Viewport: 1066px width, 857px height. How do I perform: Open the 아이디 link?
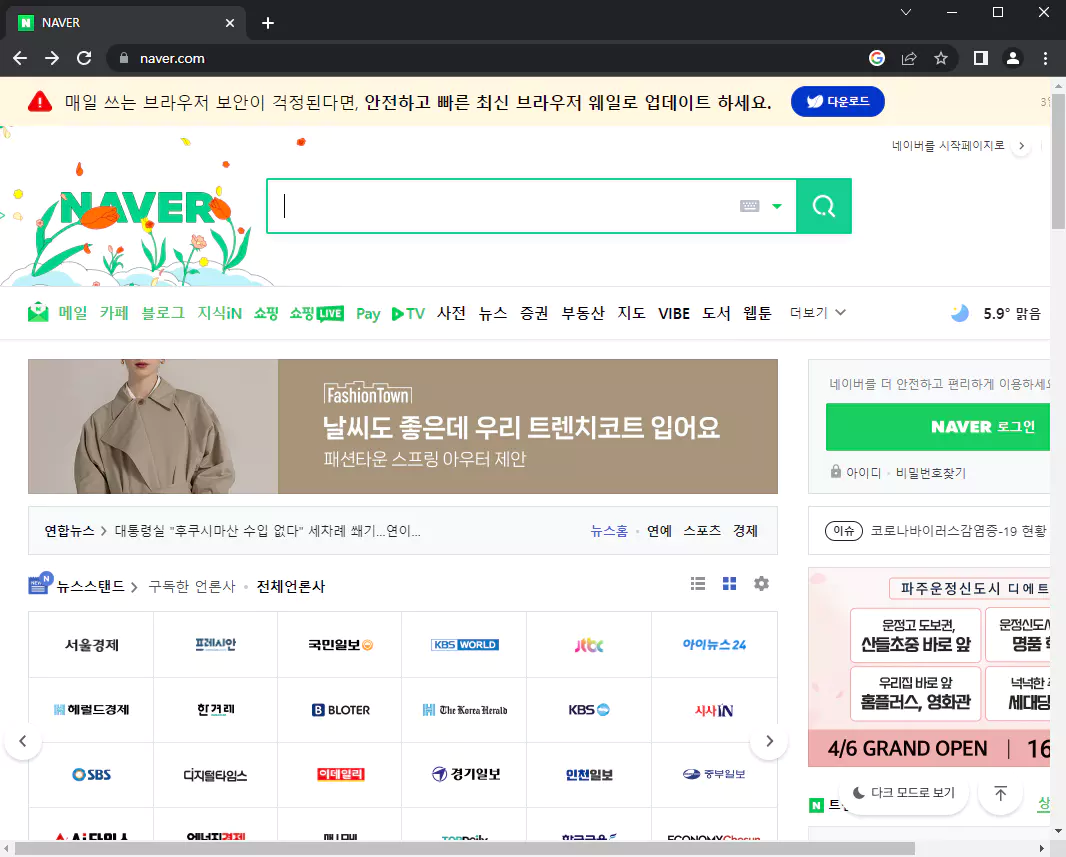863,472
